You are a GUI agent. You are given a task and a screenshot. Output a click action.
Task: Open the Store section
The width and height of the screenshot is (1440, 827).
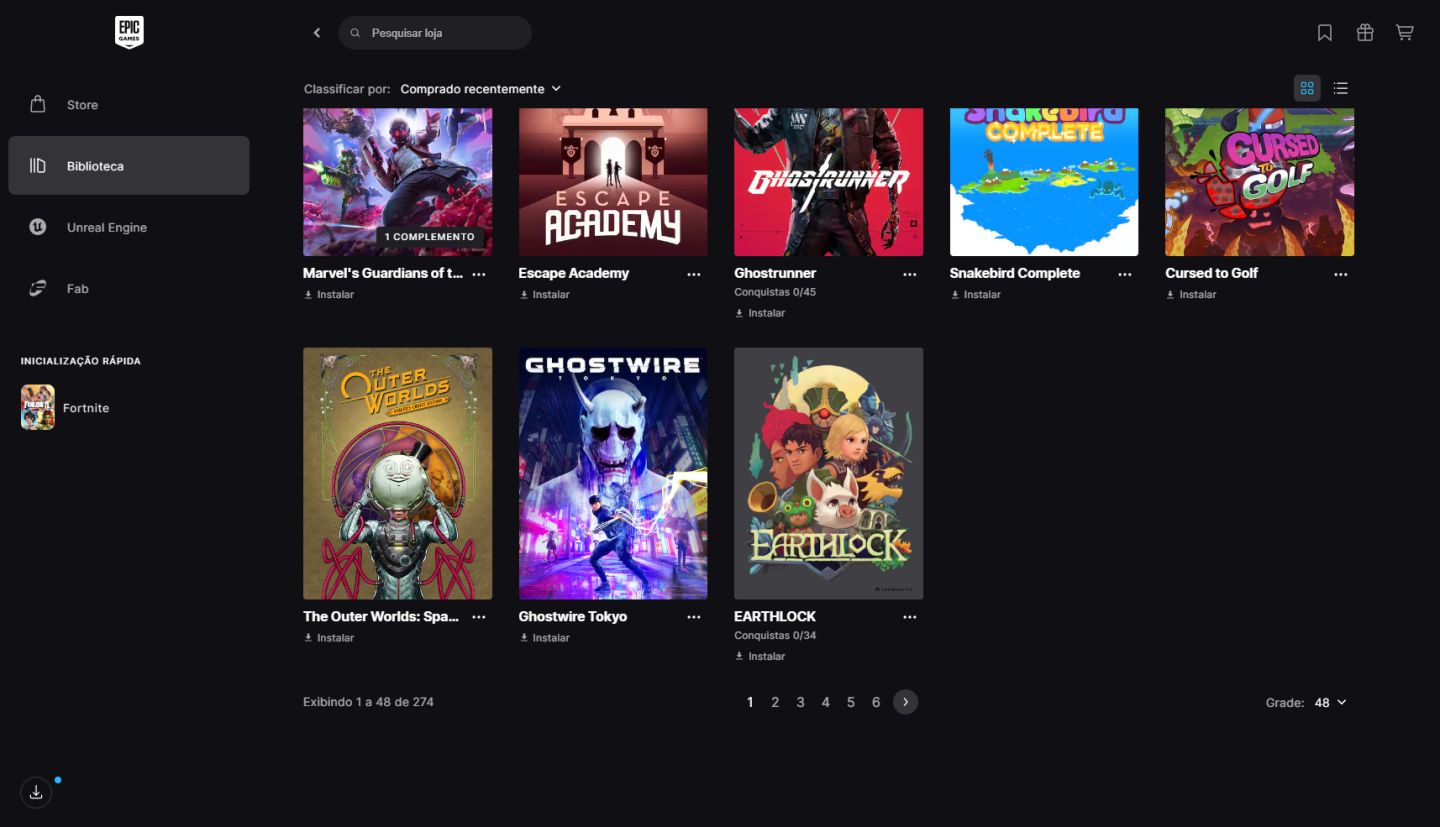(129, 105)
